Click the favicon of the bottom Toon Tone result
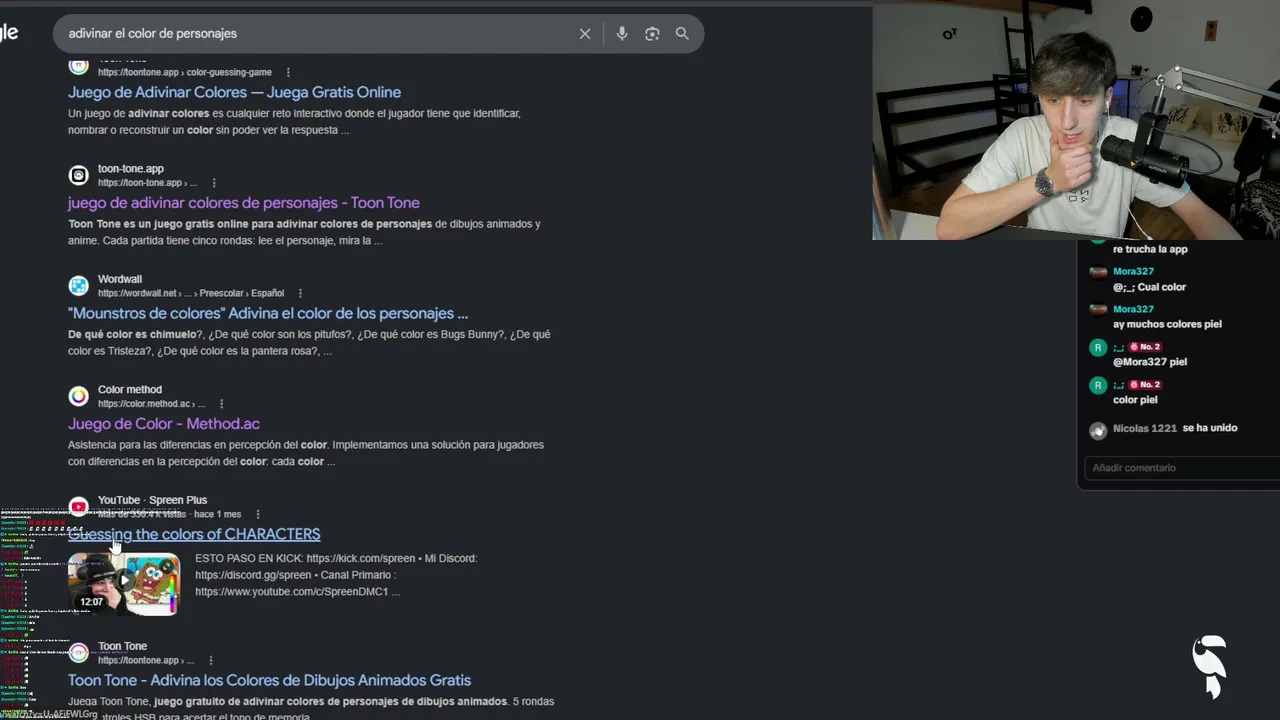 [x=78, y=653]
